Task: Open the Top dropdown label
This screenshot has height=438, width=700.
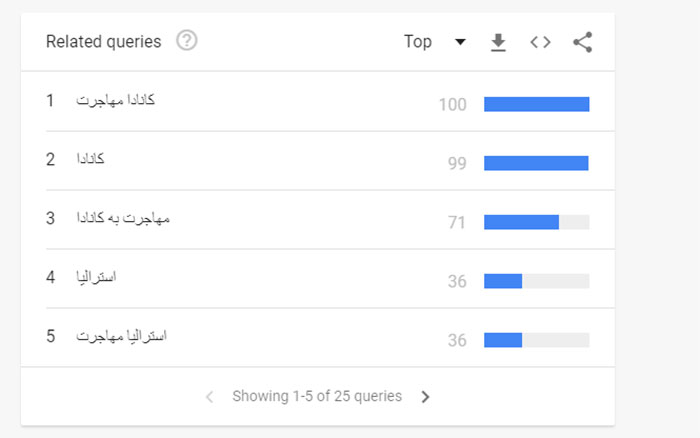Action: pos(418,42)
